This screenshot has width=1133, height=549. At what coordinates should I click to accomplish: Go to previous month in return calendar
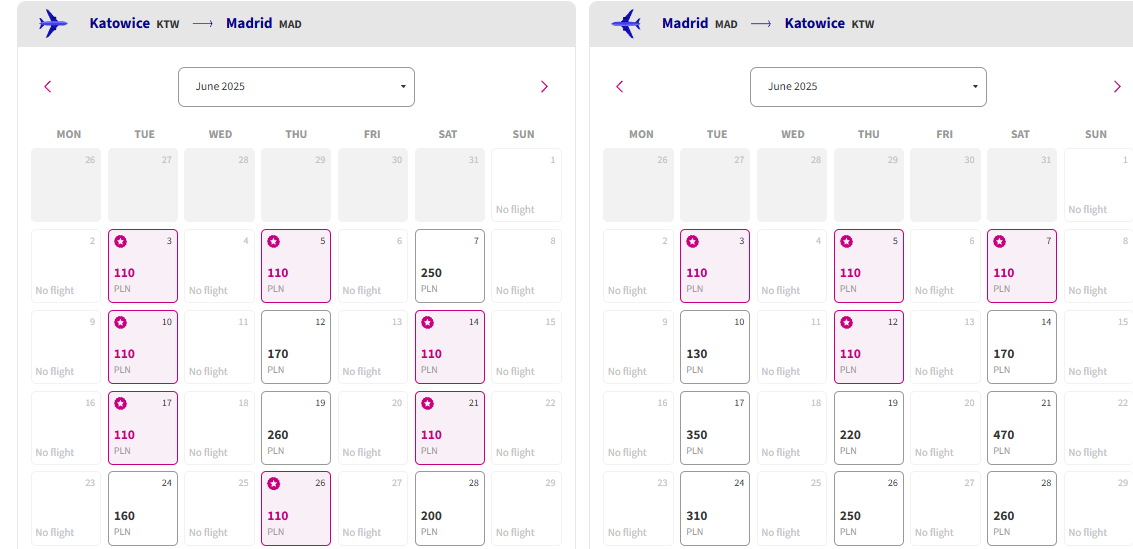tap(619, 87)
